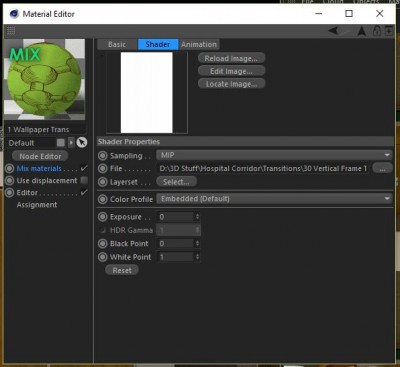Click the Black Point value field

[x=175, y=244]
